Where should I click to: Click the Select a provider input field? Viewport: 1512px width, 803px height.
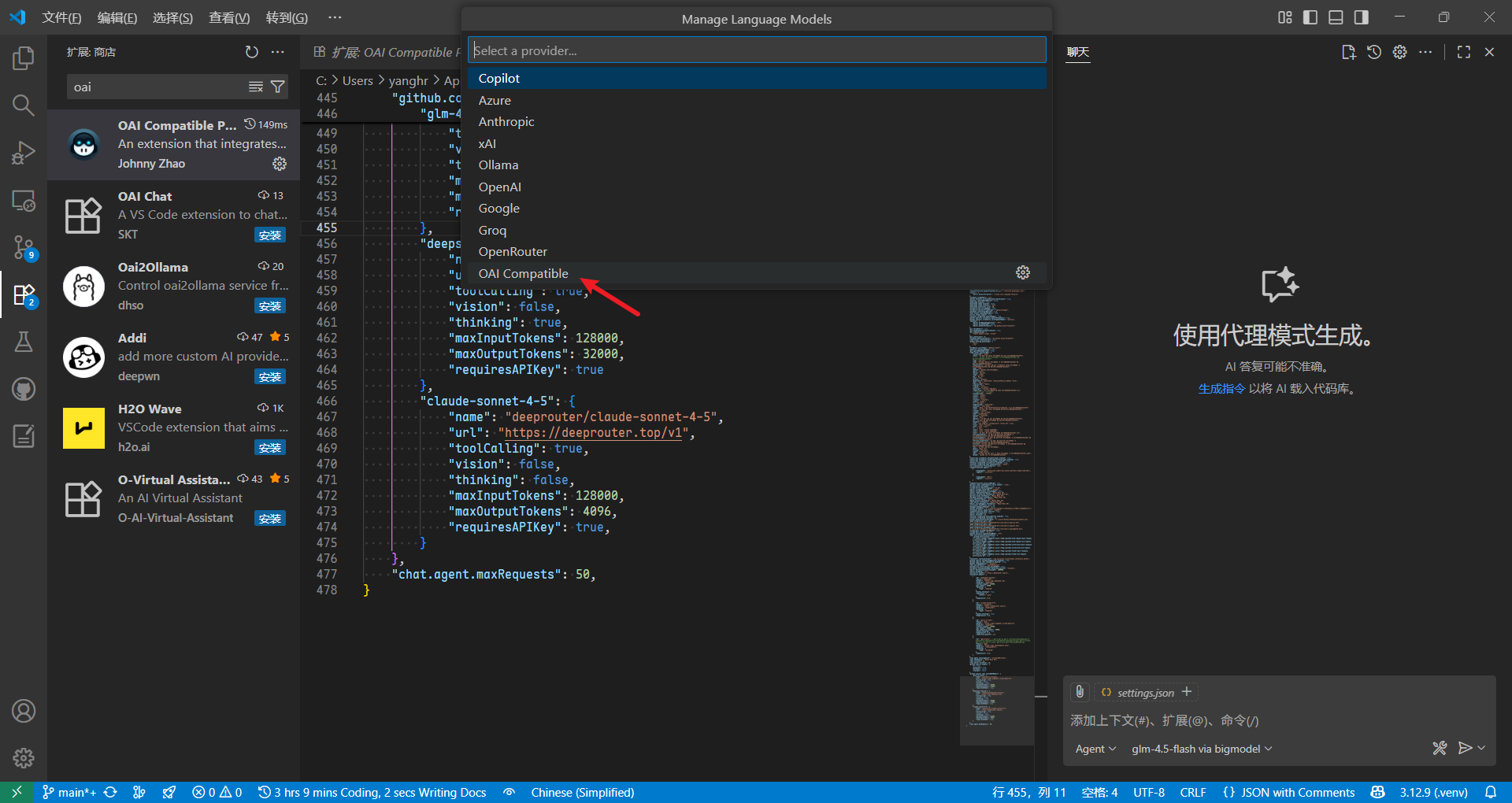coord(756,50)
